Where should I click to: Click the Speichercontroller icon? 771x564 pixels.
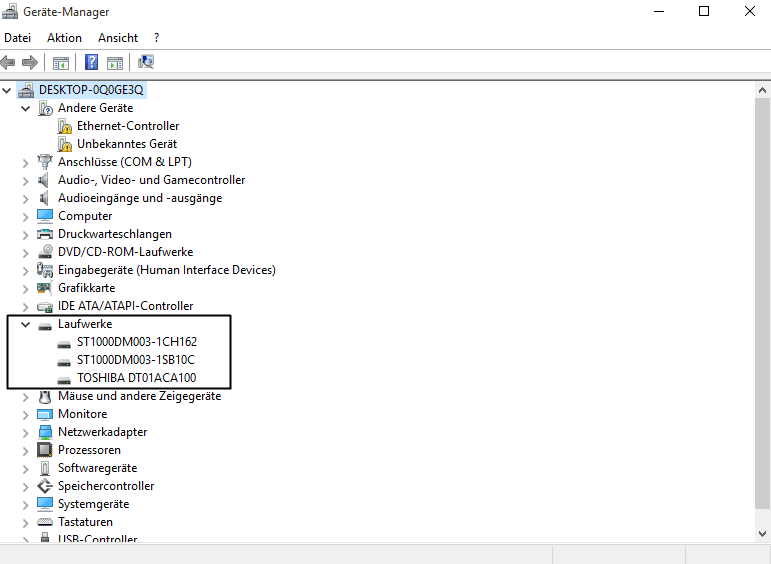tap(45, 486)
